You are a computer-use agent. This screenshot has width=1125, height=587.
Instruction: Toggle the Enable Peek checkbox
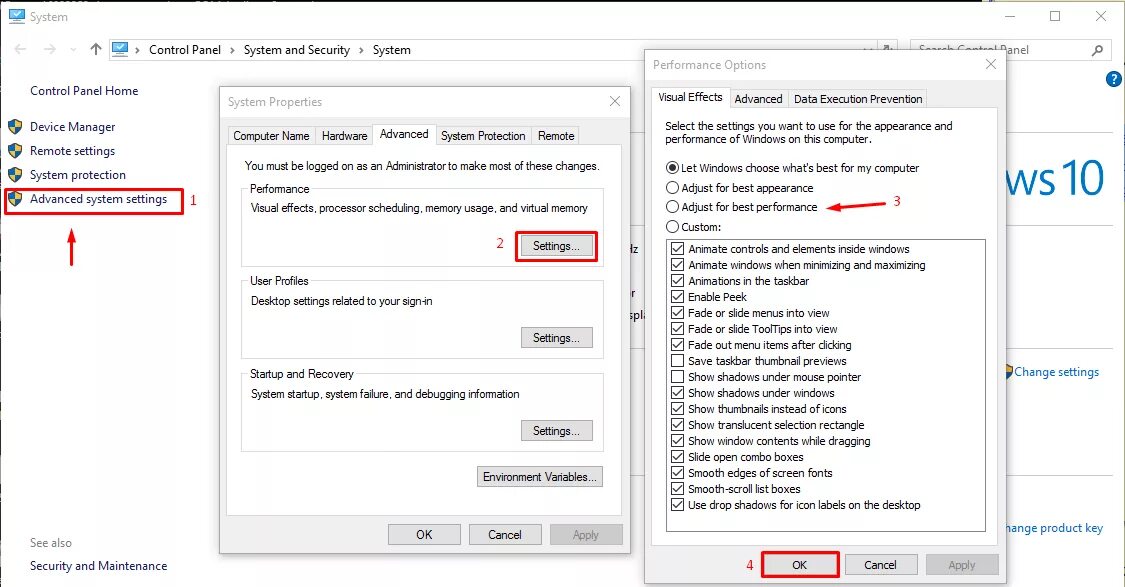coord(677,297)
